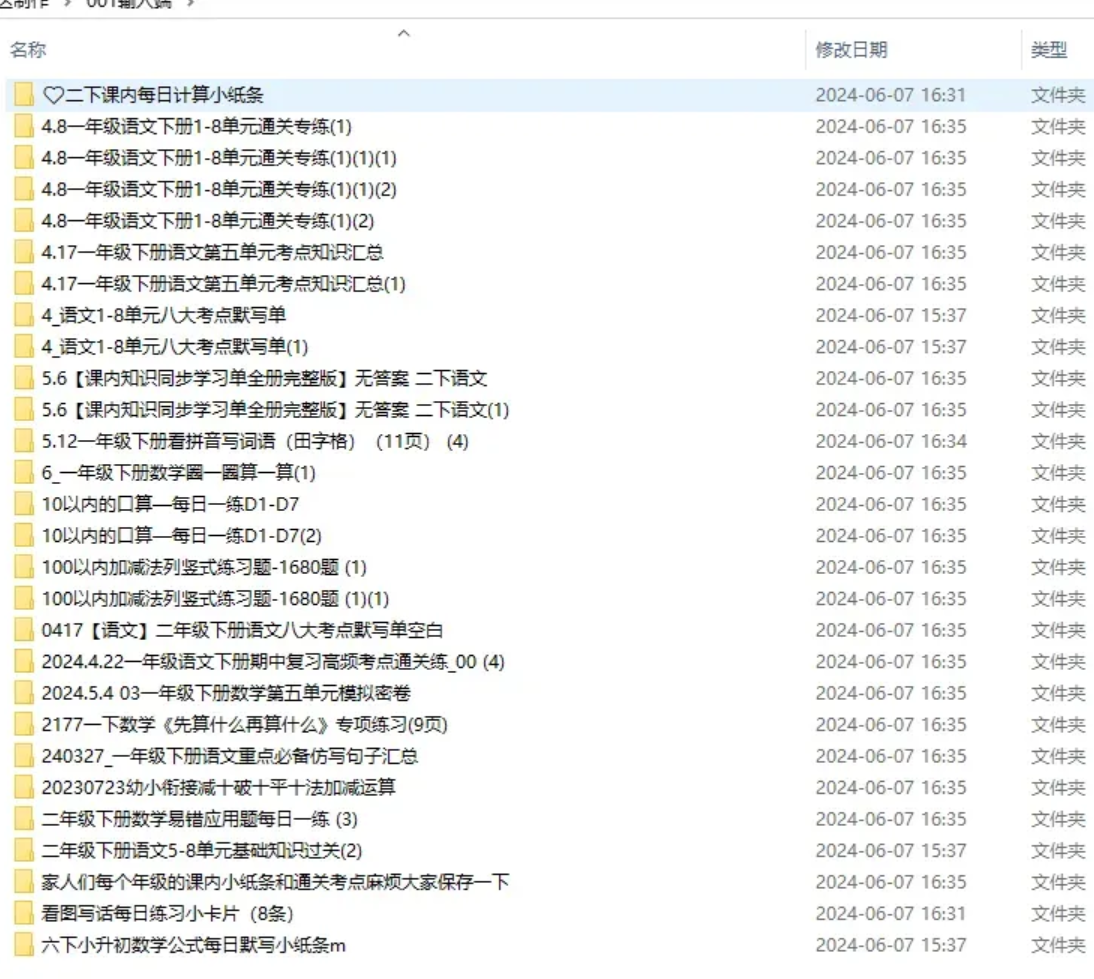The image size is (1094, 979).
Task: Select name 100以内加减法列竖式练习题-1680题 (1)(1)
Action: (x=216, y=599)
